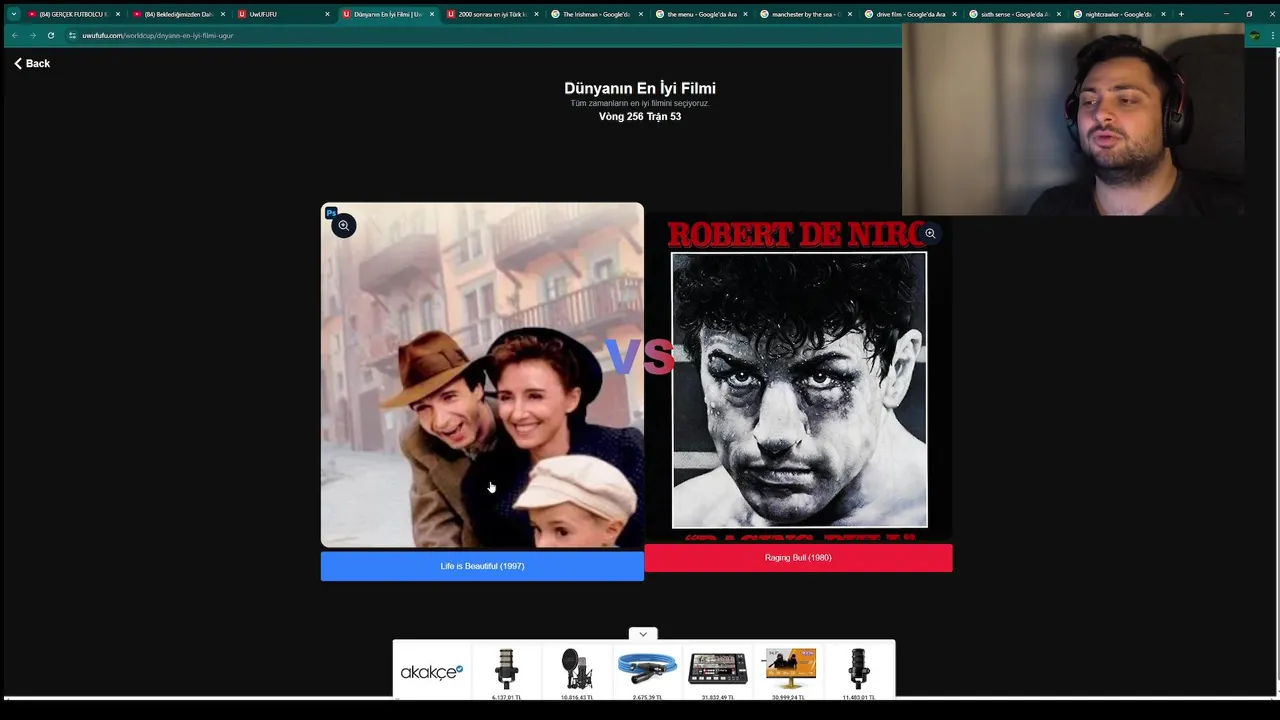Click the Vòng 256 Trận 53 text
This screenshot has width=1280, height=720.
(640, 116)
